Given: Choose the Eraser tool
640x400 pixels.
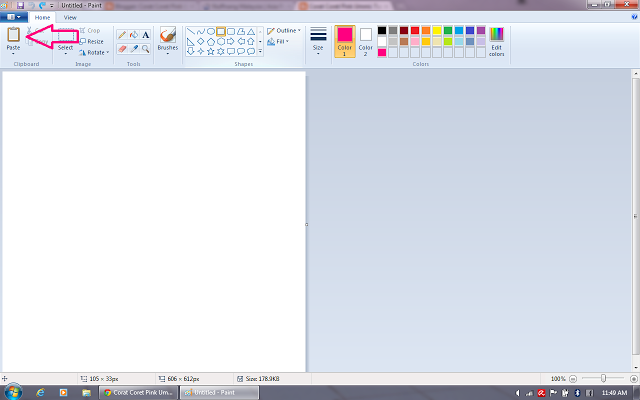Looking at the screenshot, I should click(122, 48).
